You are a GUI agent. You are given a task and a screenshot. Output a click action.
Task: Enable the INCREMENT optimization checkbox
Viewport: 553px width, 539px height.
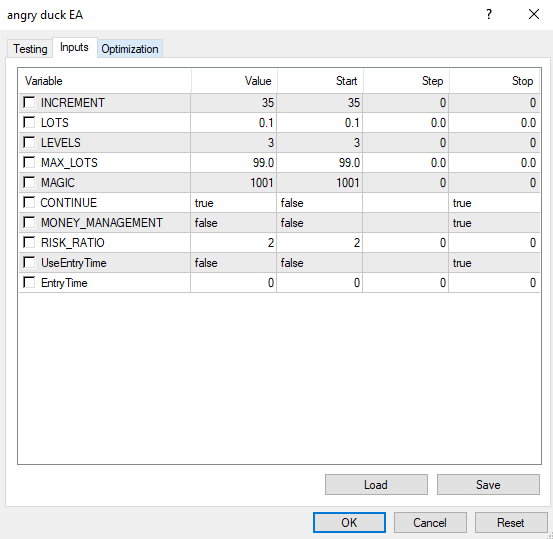click(x=29, y=103)
